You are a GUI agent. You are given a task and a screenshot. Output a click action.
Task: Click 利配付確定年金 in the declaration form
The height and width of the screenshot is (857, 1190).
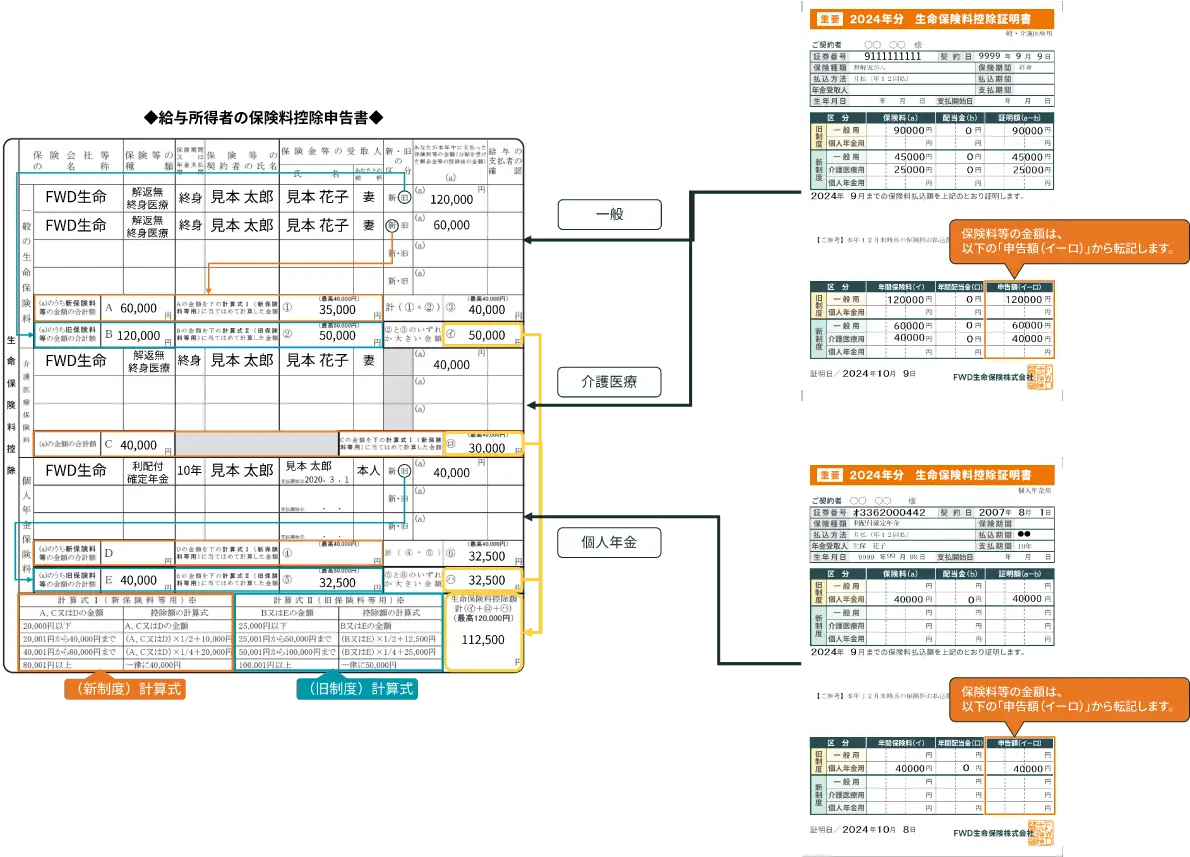[x=148, y=472]
